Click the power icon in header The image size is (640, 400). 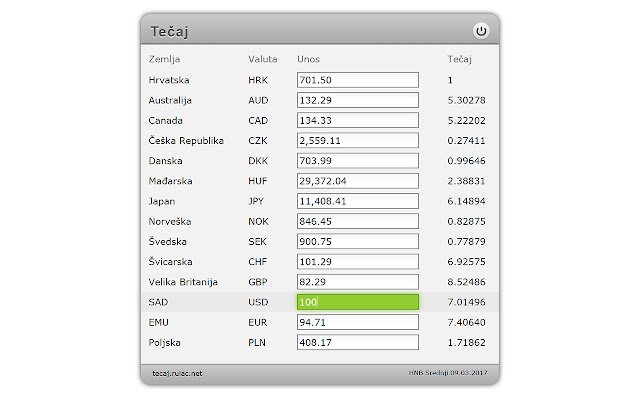(x=481, y=31)
